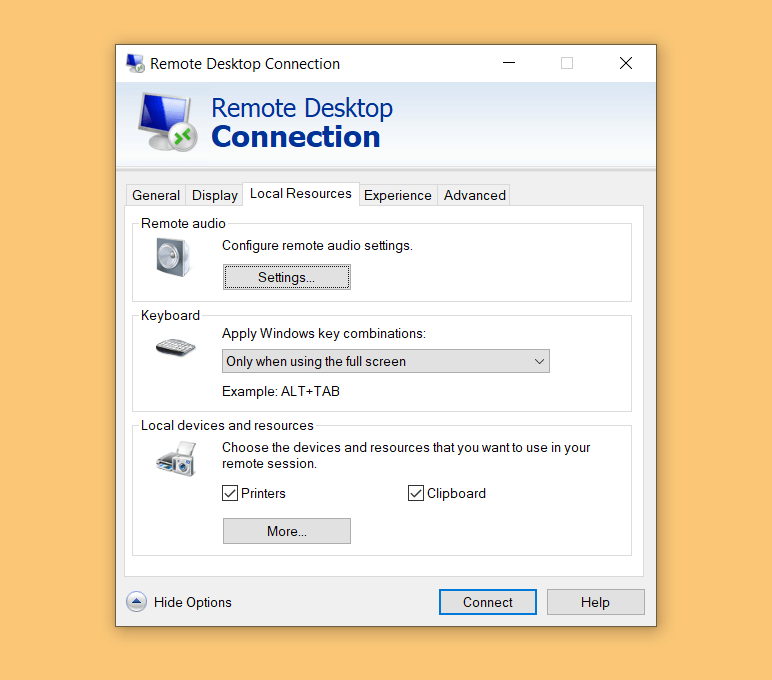This screenshot has width=772, height=680.
Task: Click the 'Choose the devices and resources' description
Action: (x=406, y=455)
